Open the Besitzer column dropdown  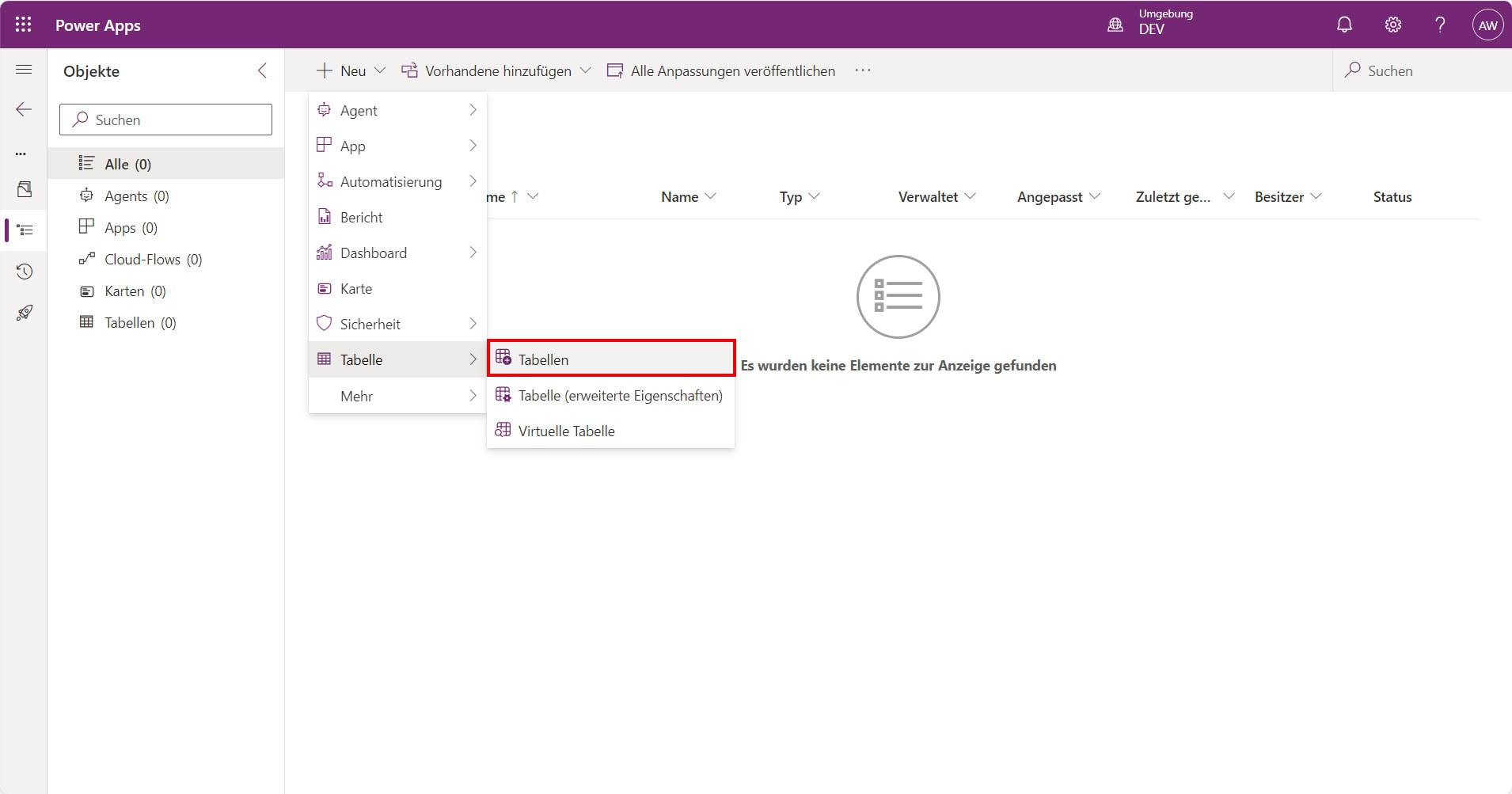click(x=1288, y=196)
